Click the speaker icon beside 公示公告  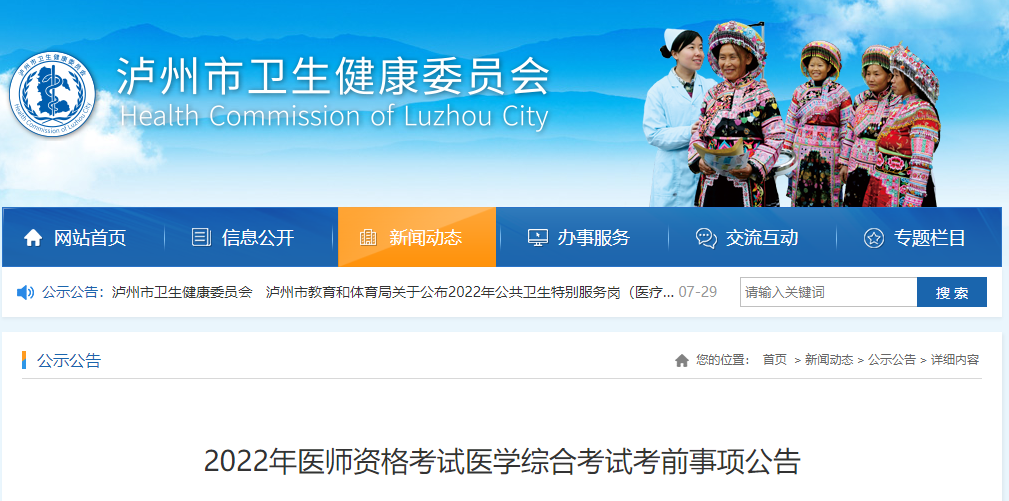point(26,293)
